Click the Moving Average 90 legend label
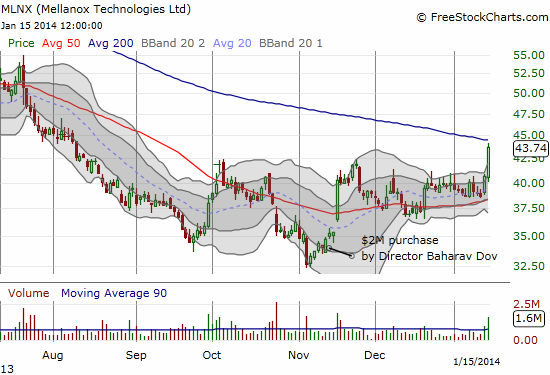Viewport: 550px width, 375px height. (114, 293)
